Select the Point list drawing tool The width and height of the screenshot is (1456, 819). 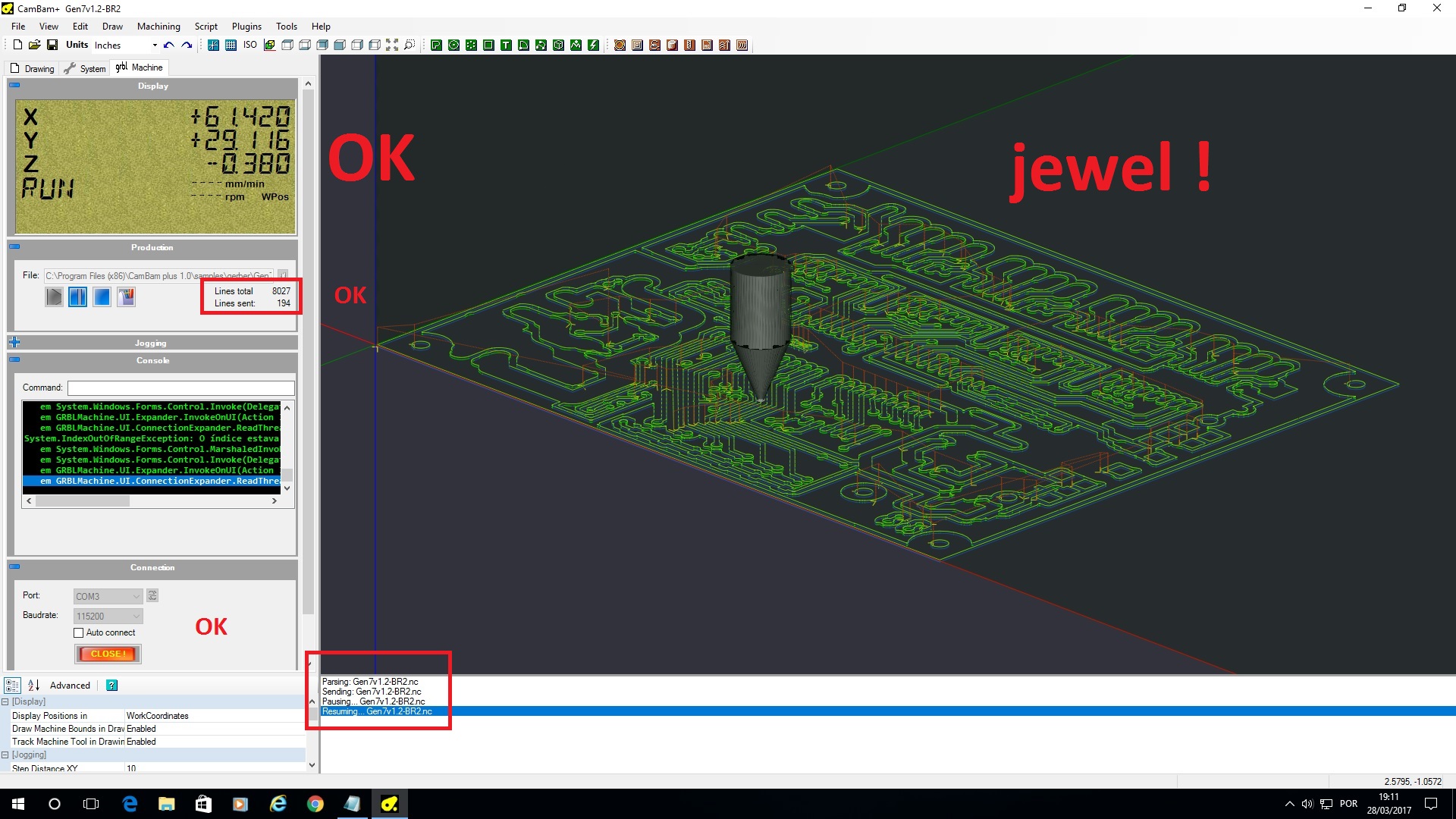coord(471,45)
